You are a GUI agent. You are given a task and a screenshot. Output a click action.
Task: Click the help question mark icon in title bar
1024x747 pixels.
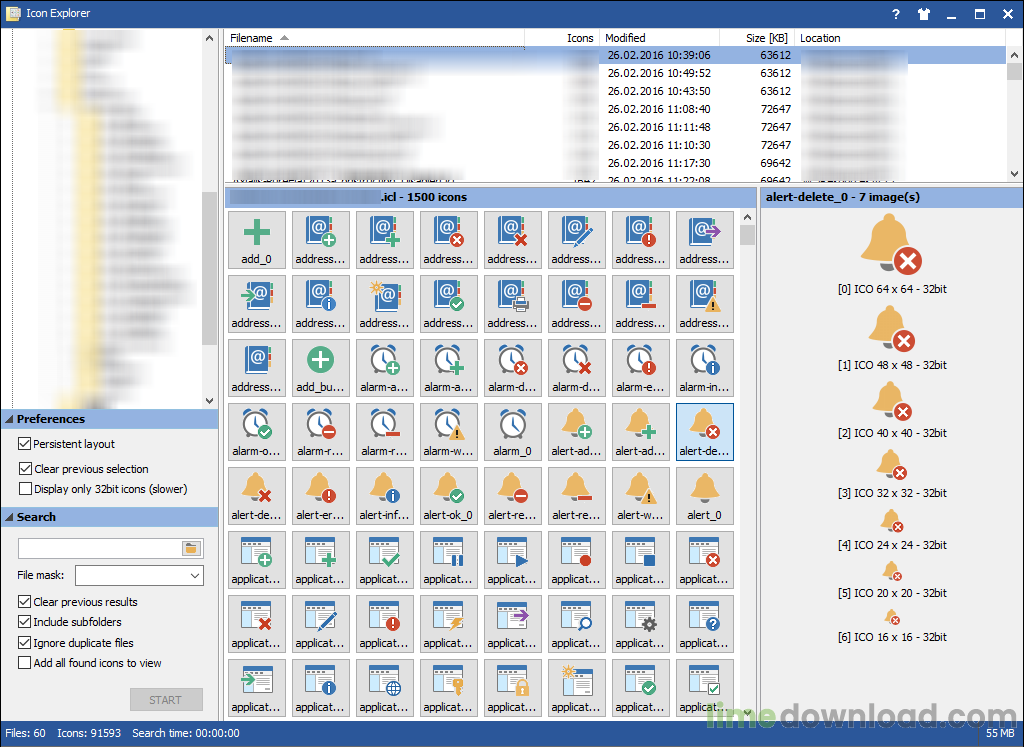click(x=896, y=14)
